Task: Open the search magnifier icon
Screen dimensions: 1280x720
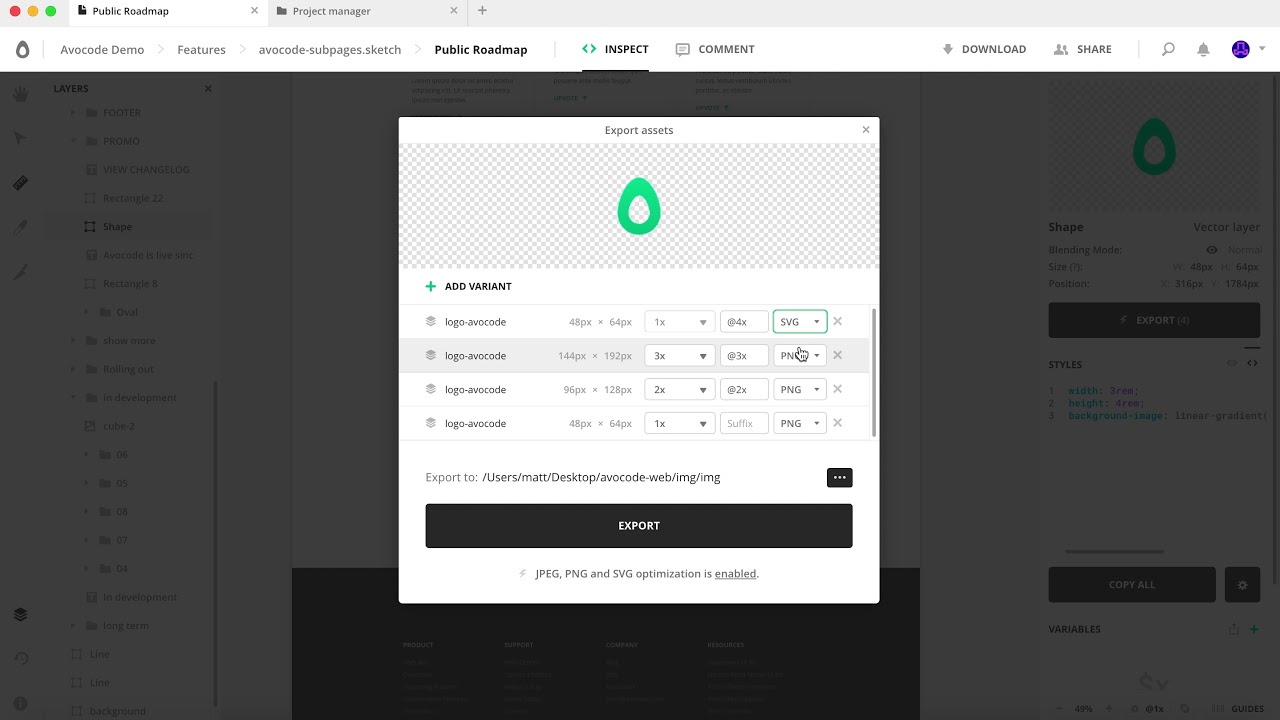Action: click(1168, 49)
